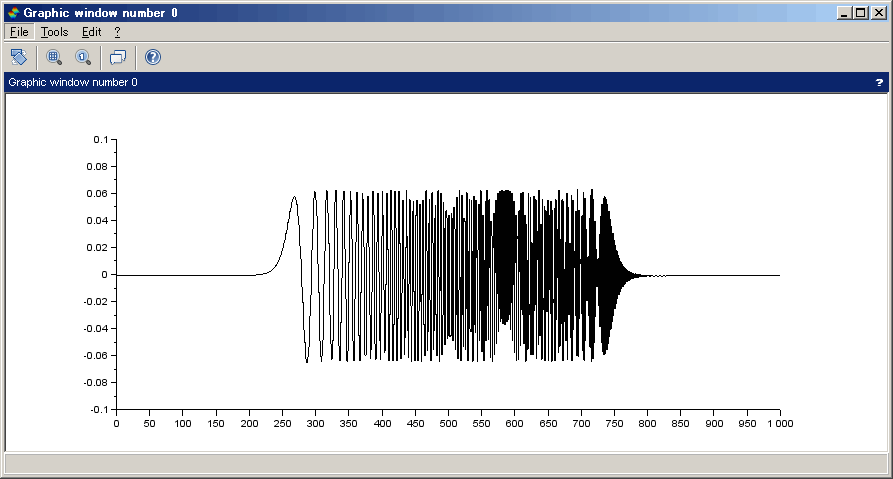Click x-axis label 300
893x479 pixels.
(x=316, y=424)
